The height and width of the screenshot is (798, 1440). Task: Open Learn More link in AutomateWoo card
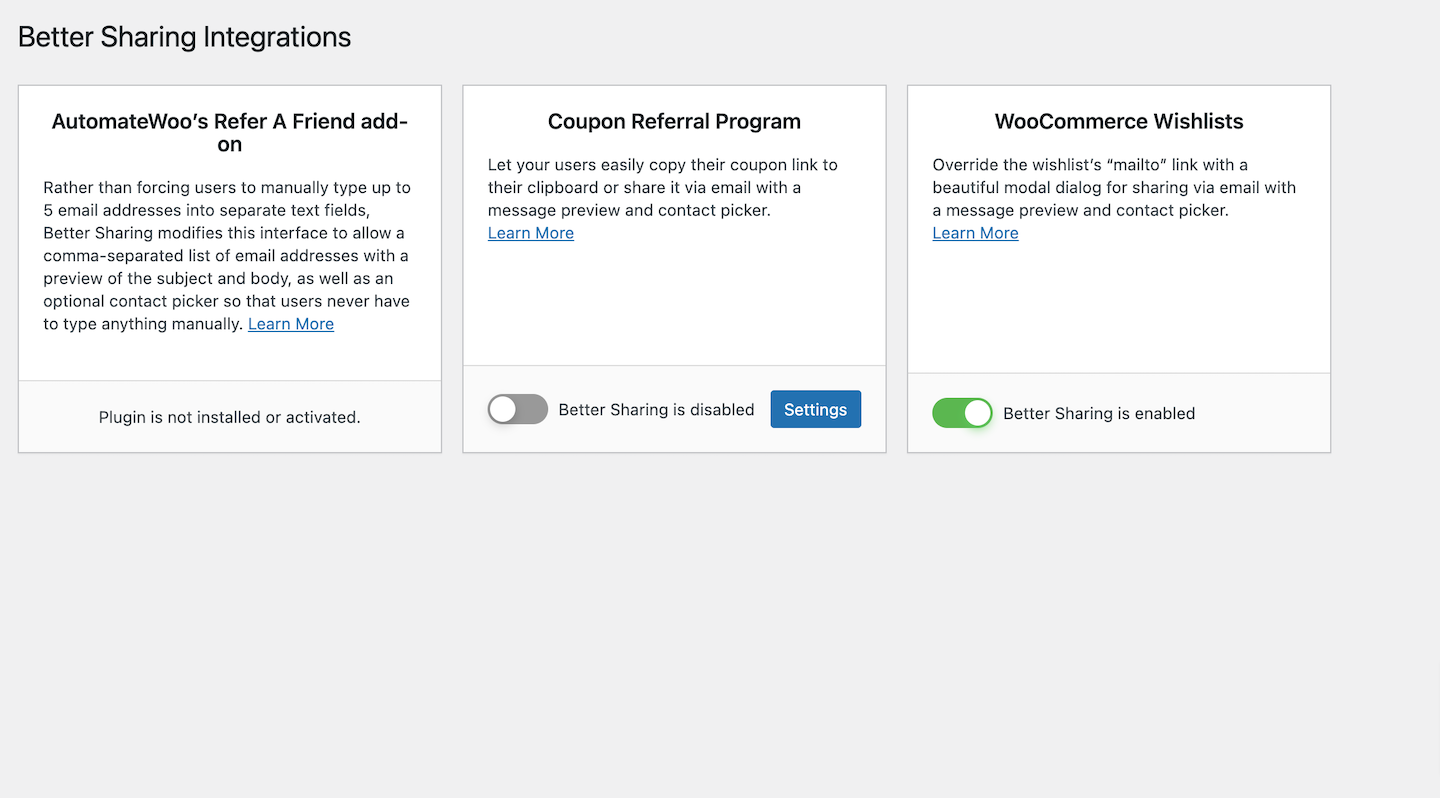click(x=291, y=324)
